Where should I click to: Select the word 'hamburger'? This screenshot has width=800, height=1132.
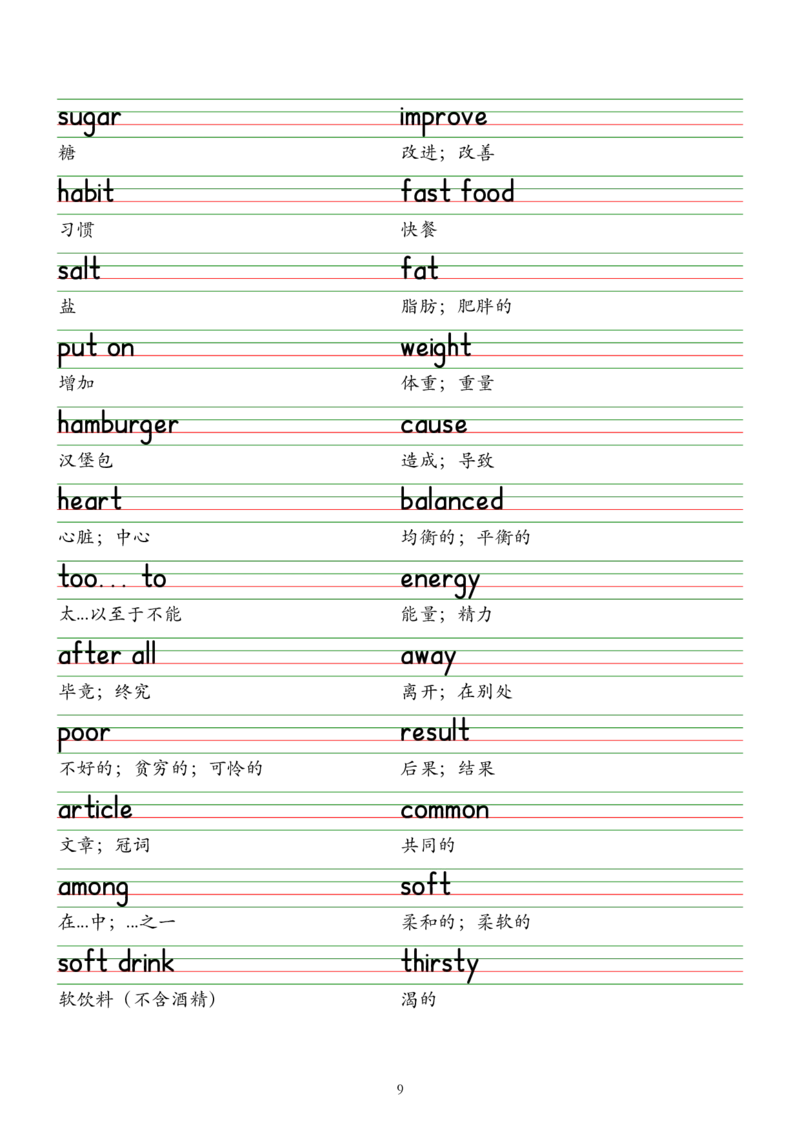click(117, 426)
